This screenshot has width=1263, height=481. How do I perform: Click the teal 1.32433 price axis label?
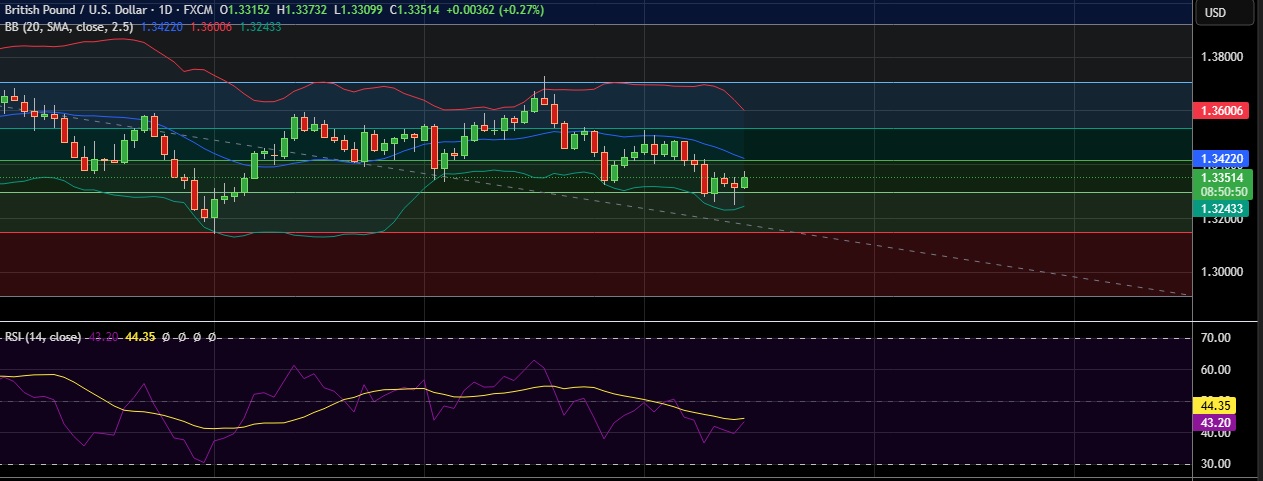click(1223, 208)
